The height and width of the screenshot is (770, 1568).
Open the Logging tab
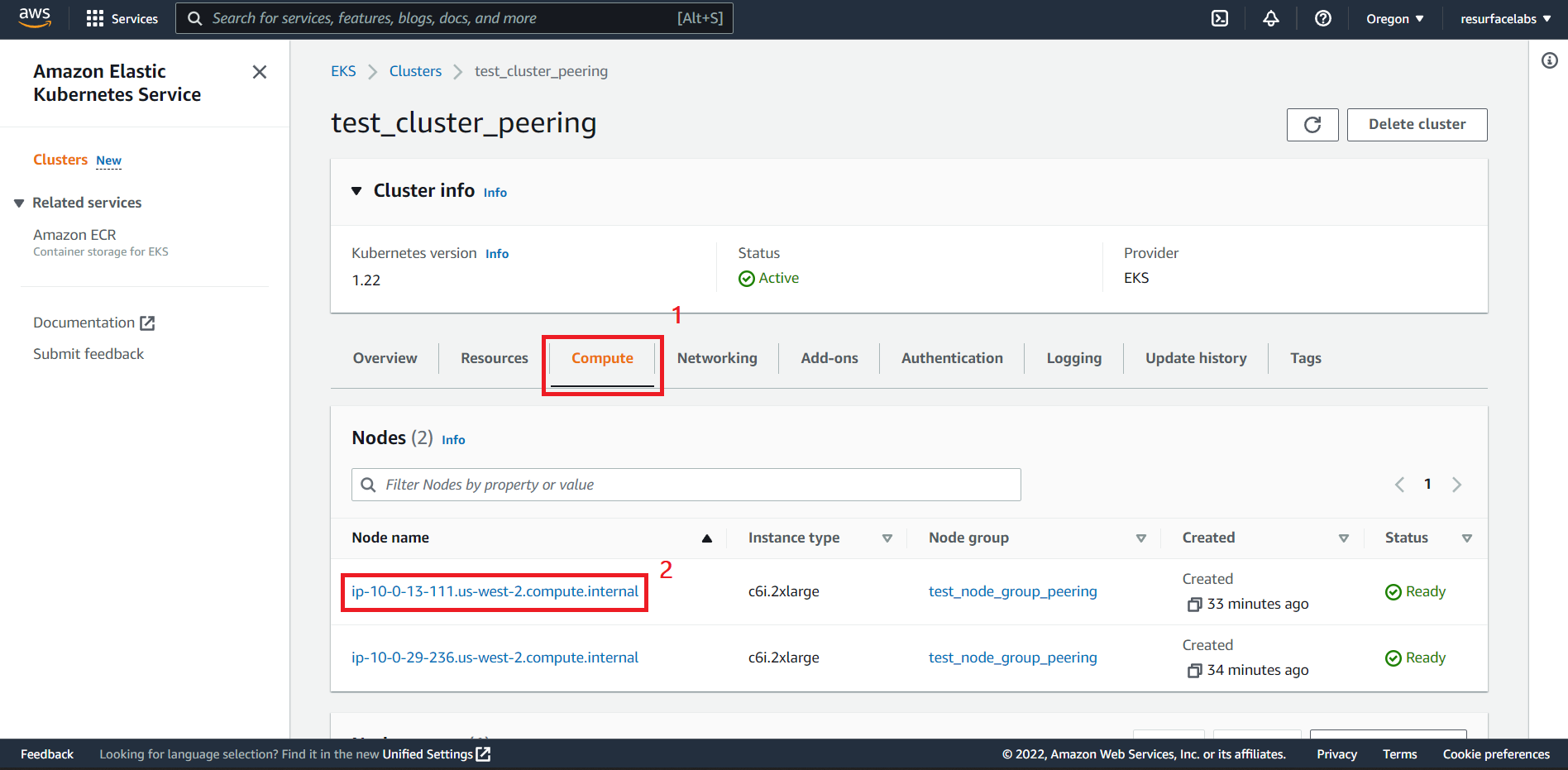[1073, 358]
